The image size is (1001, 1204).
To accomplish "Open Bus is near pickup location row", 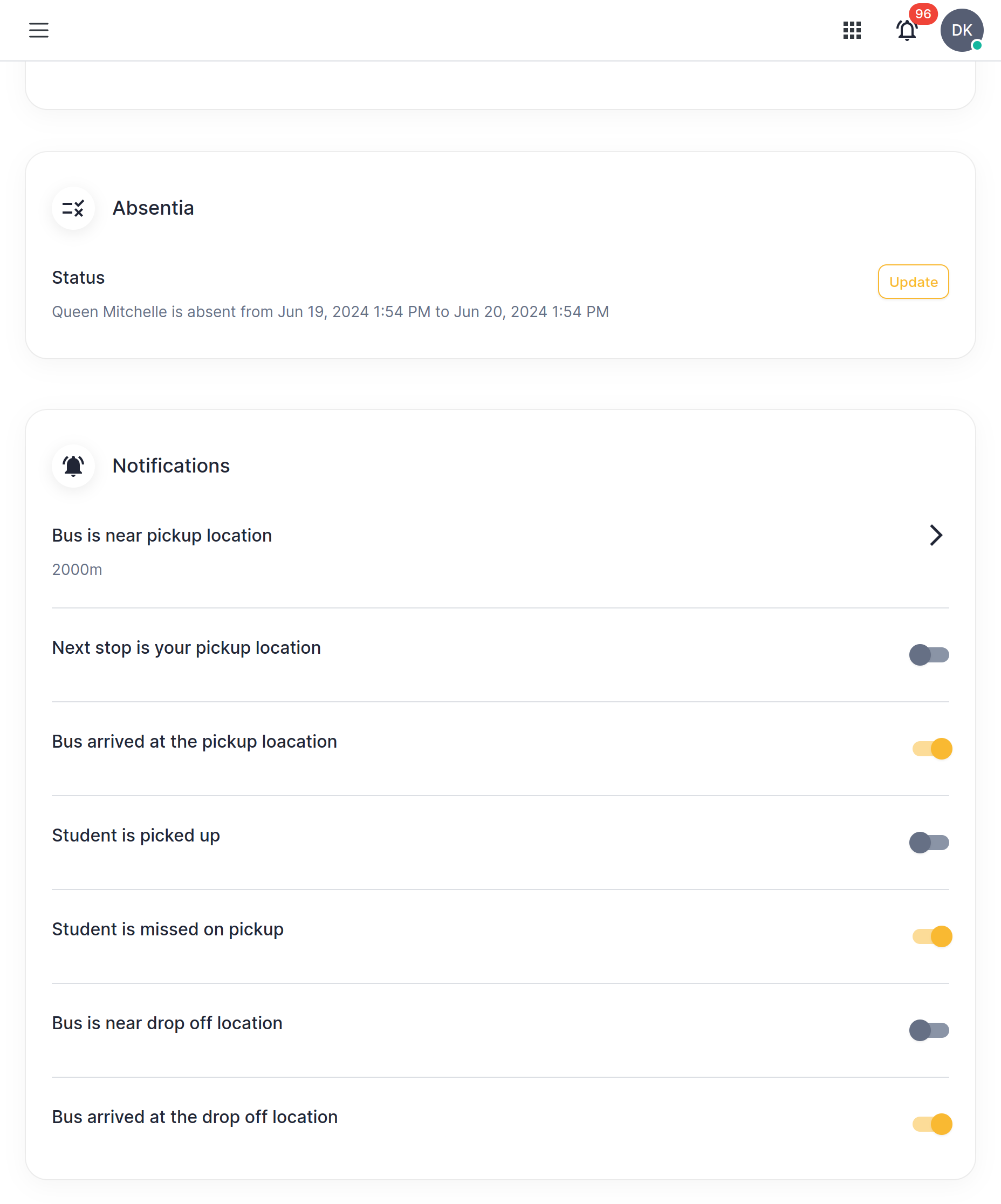I will tap(500, 551).
